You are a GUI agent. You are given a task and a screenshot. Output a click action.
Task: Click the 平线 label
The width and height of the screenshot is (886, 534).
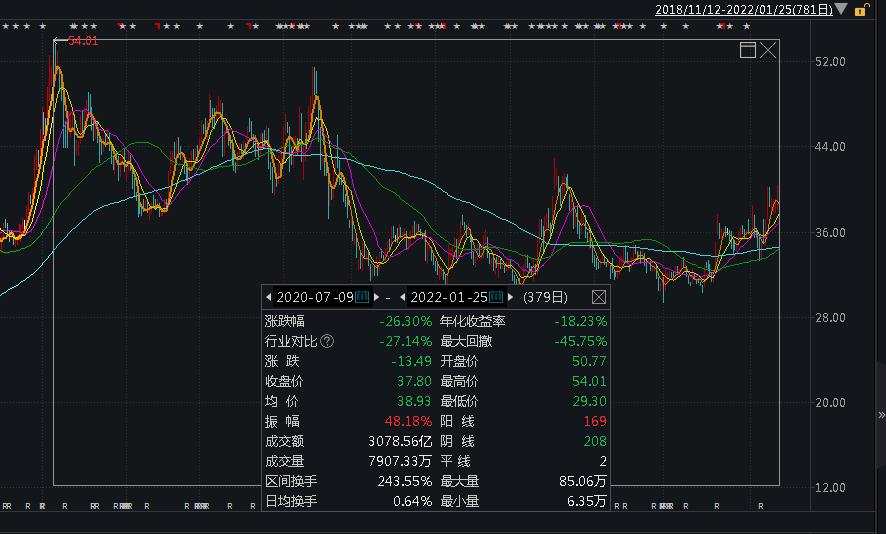pos(455,462)
